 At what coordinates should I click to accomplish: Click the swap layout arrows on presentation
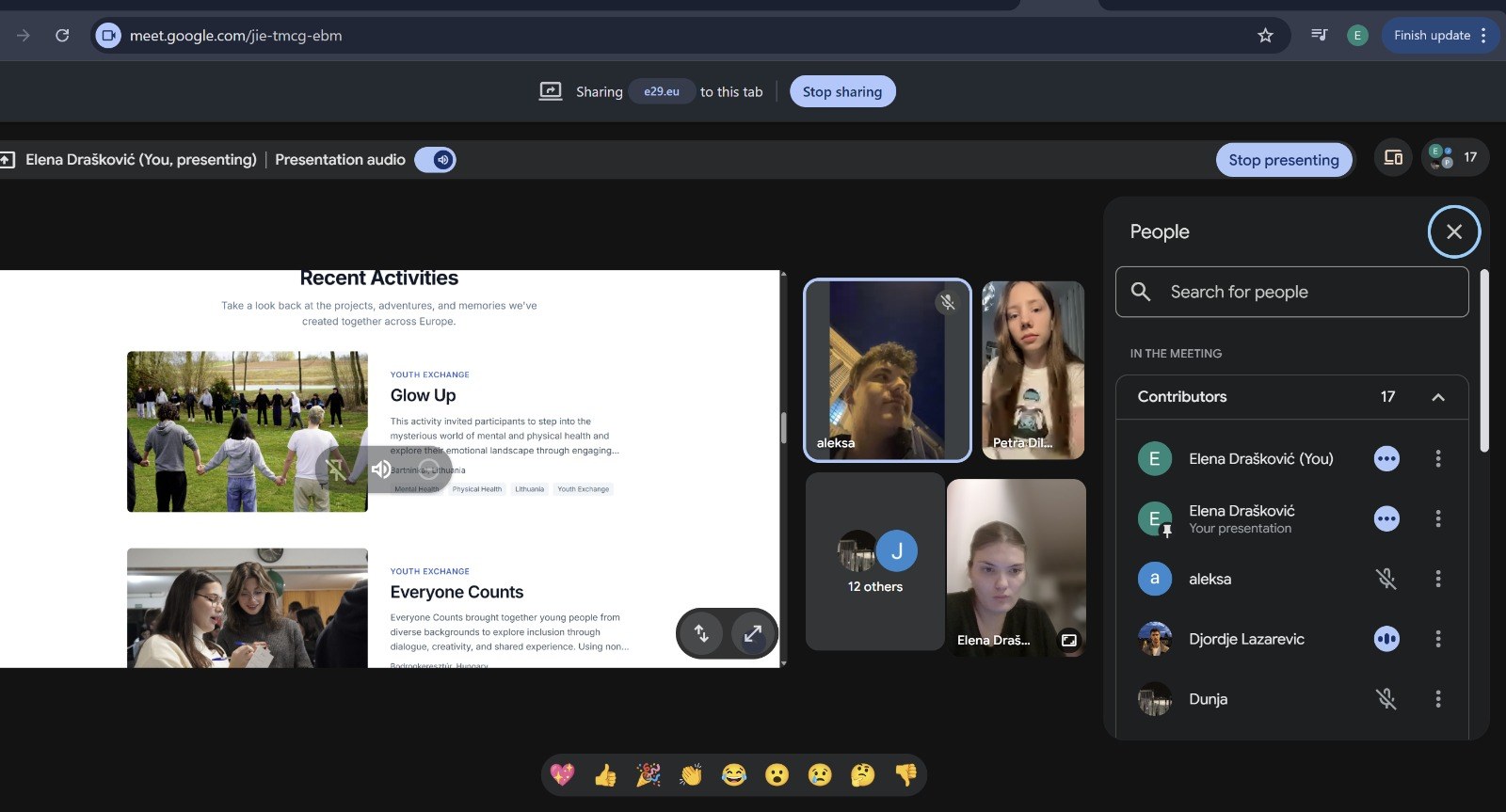(701, 633)
